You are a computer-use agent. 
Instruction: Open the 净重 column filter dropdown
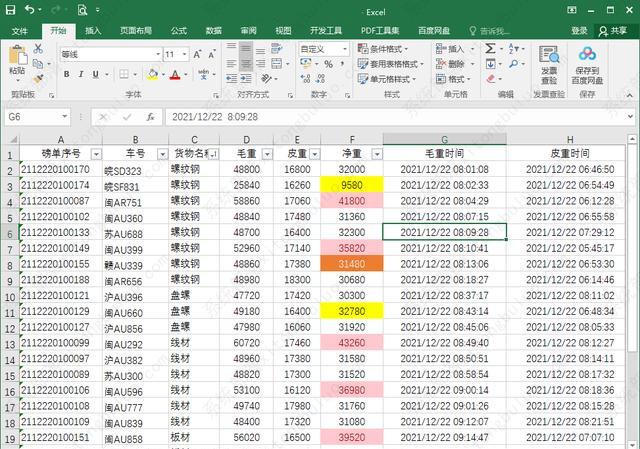pyautogui.click(x=376, y=154)
